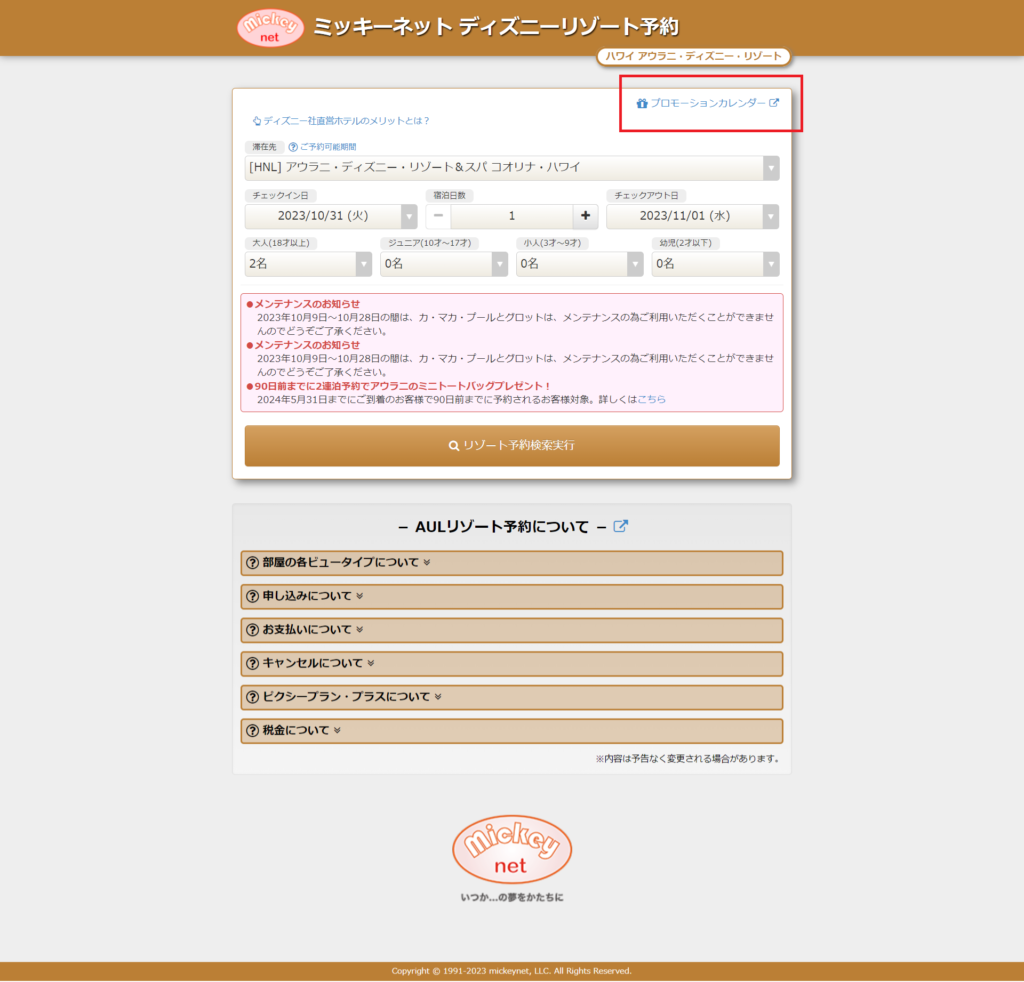Click question icon on 部屋の各ビュータイプについて row
The height and width of the screenshot is (982, 1024).
tap(253, 563)
